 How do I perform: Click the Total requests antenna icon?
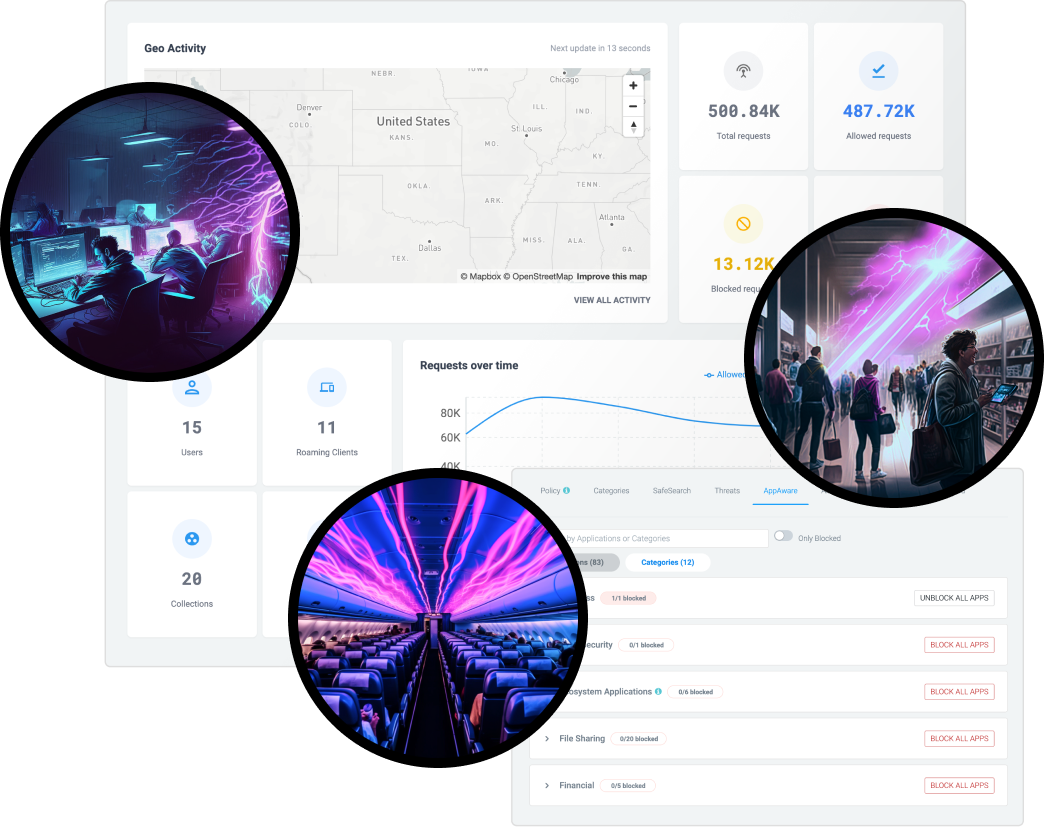click(x=743, y=71)
